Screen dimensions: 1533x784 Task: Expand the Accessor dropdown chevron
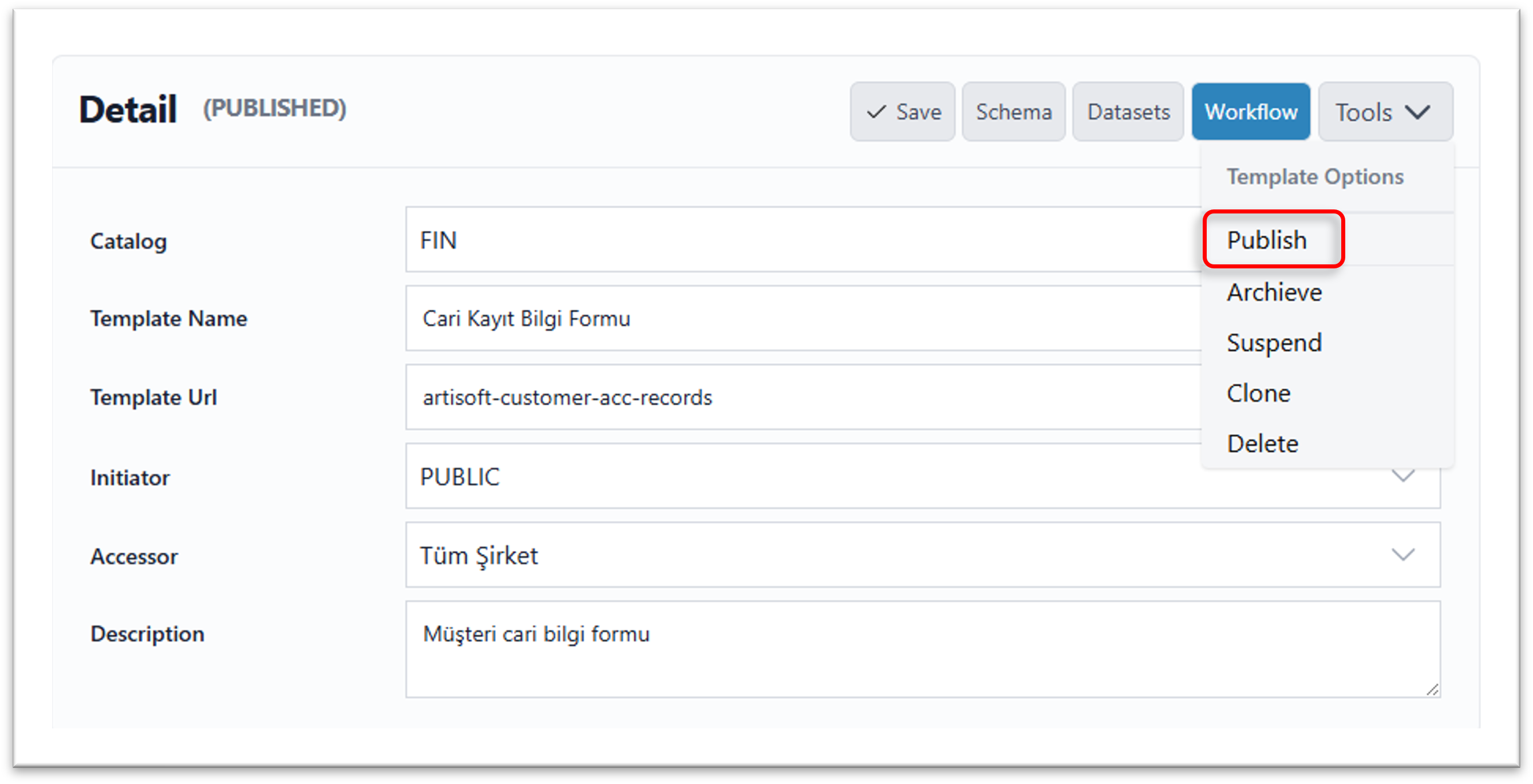point(1402,555)
